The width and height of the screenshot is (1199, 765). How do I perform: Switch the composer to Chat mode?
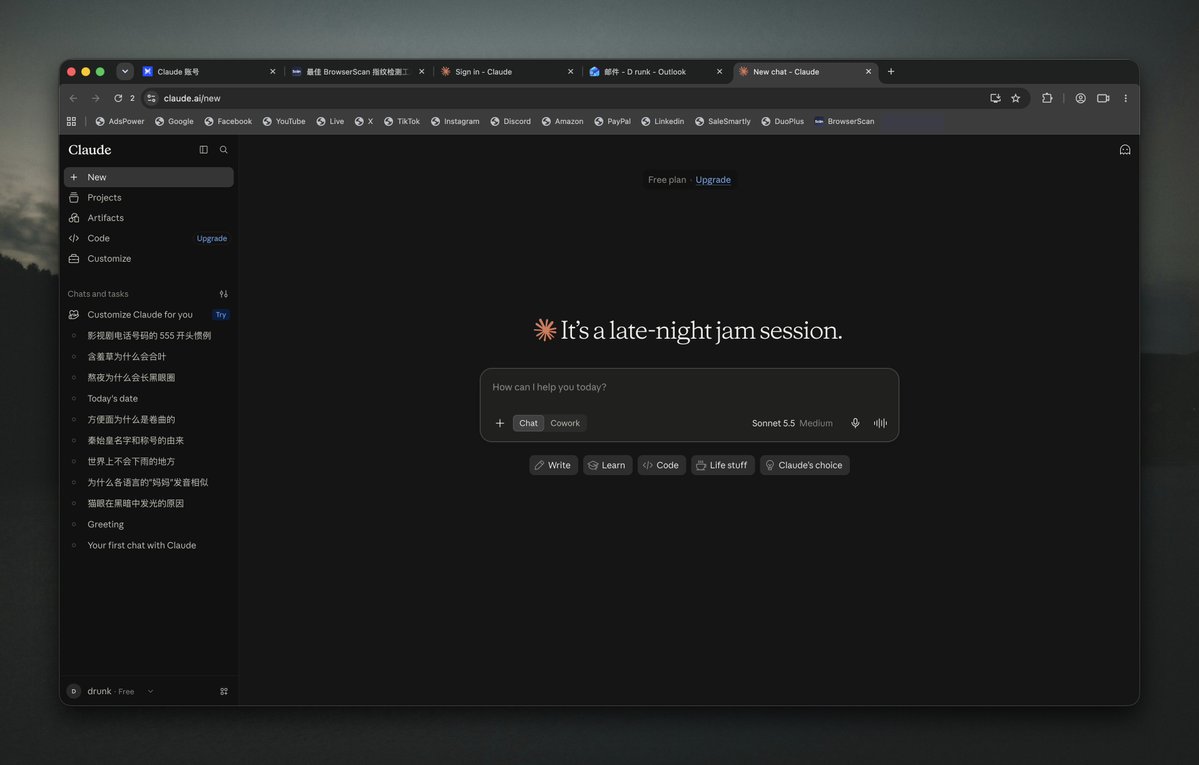528,423
